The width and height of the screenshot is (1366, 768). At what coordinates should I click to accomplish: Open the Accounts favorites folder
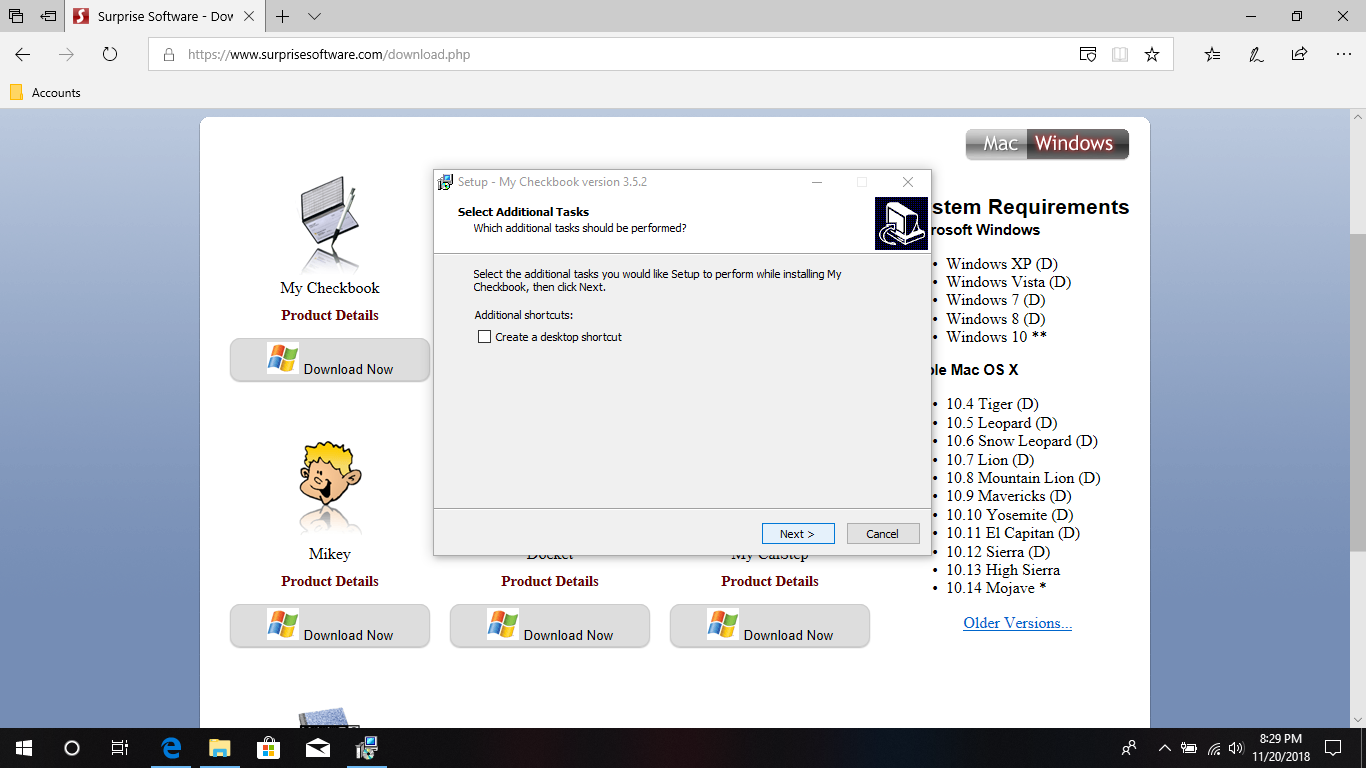(x=45, y=93)
